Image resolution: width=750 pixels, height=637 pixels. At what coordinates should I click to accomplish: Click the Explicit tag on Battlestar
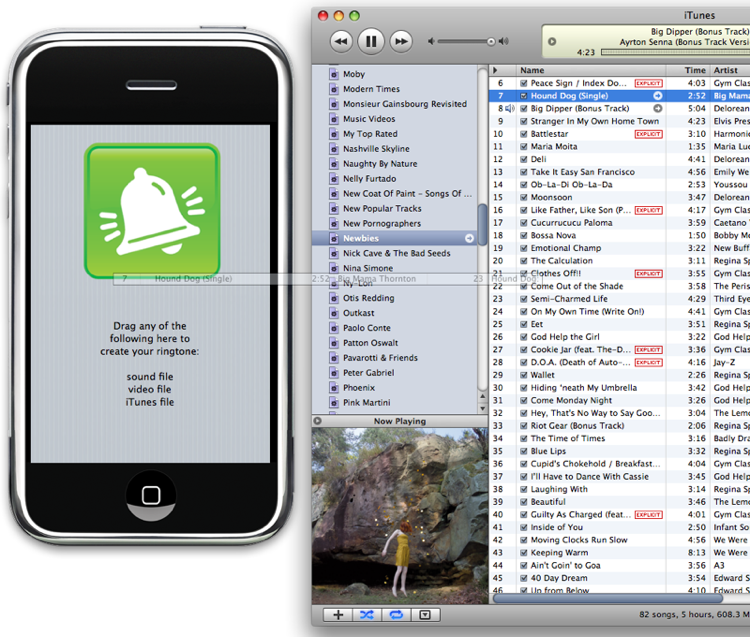pyautogui.click(x=648, y=134)
